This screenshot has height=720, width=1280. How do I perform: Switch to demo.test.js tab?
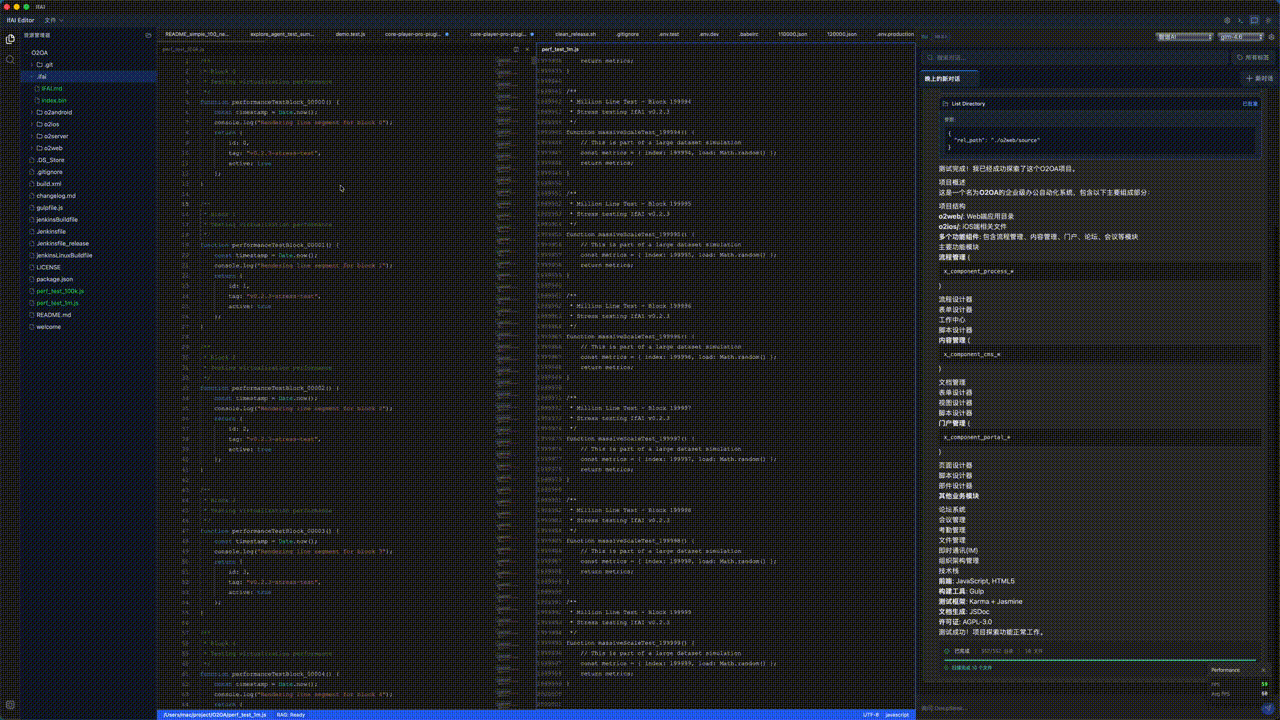350,34
